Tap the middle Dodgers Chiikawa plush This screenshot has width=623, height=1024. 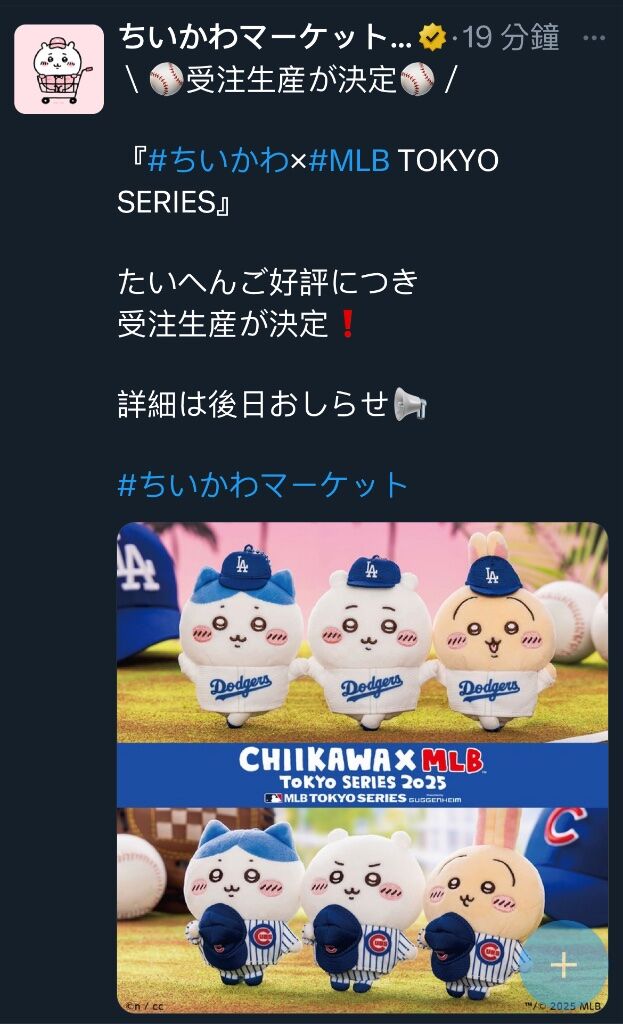370,644
